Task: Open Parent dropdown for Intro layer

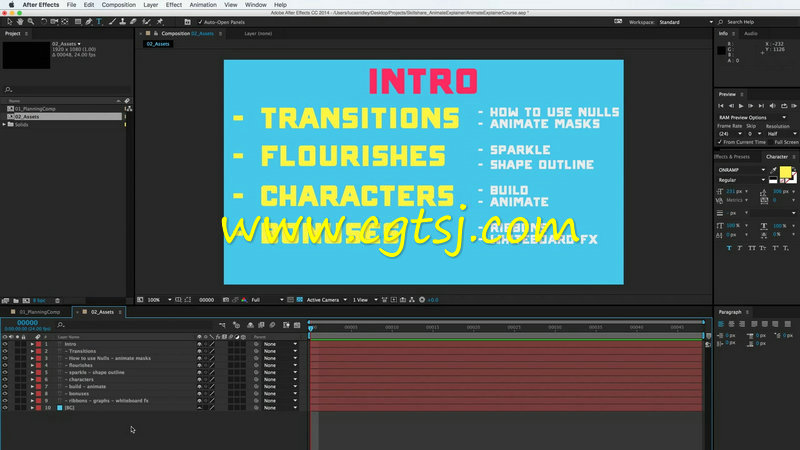Action: coord(280,344)
